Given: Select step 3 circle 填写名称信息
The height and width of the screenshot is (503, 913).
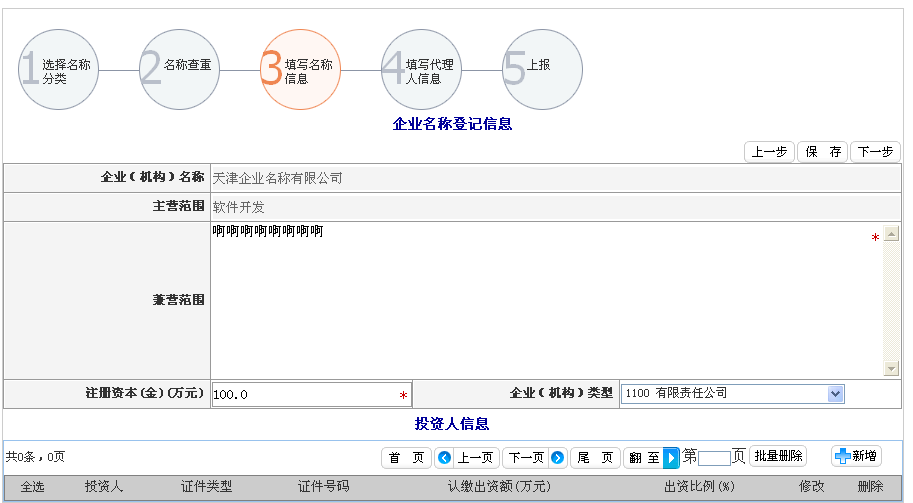Looking at the screenshot, I should coord(301,70).
